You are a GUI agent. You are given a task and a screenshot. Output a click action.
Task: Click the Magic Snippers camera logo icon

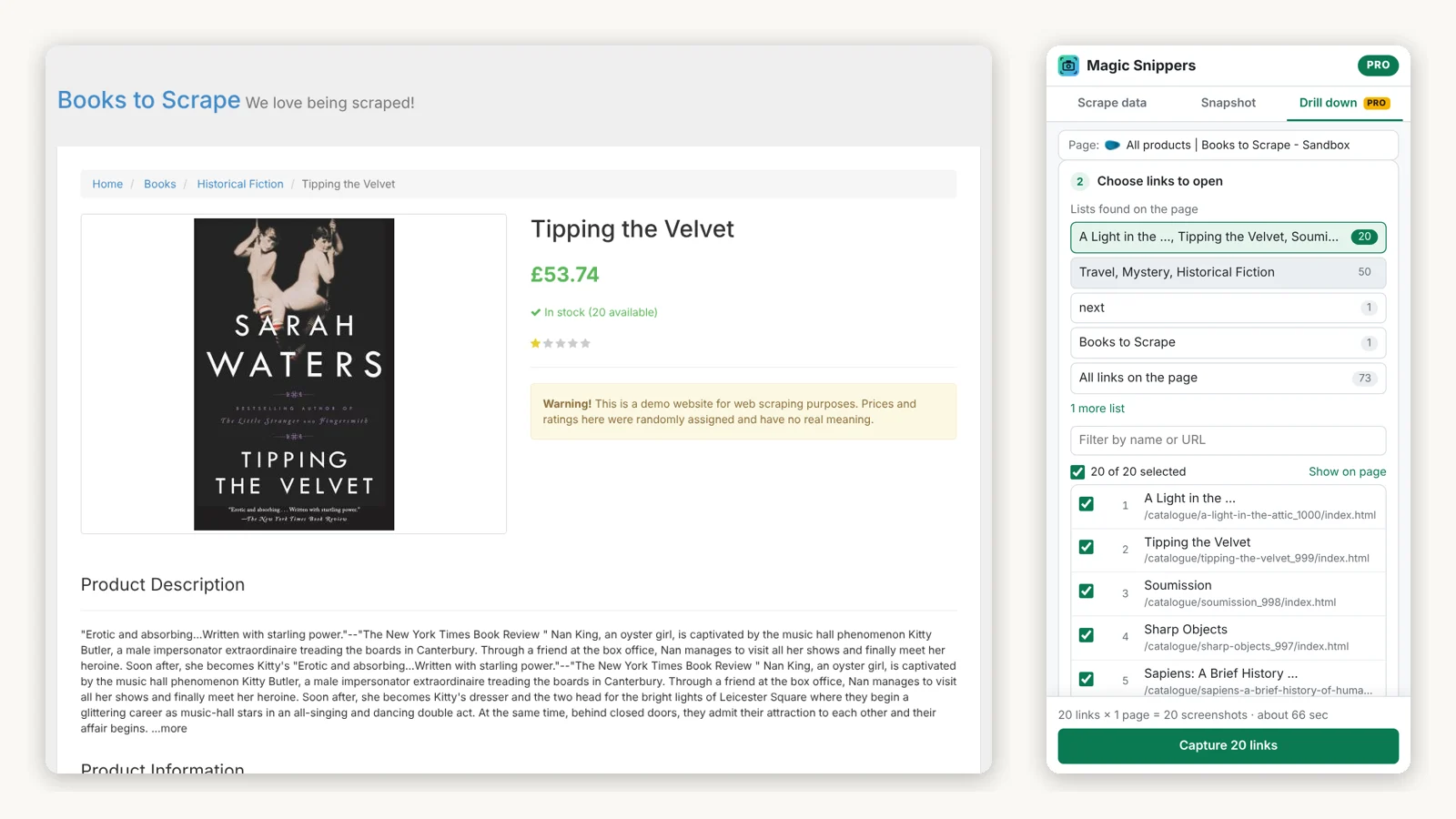[1068, 66]
